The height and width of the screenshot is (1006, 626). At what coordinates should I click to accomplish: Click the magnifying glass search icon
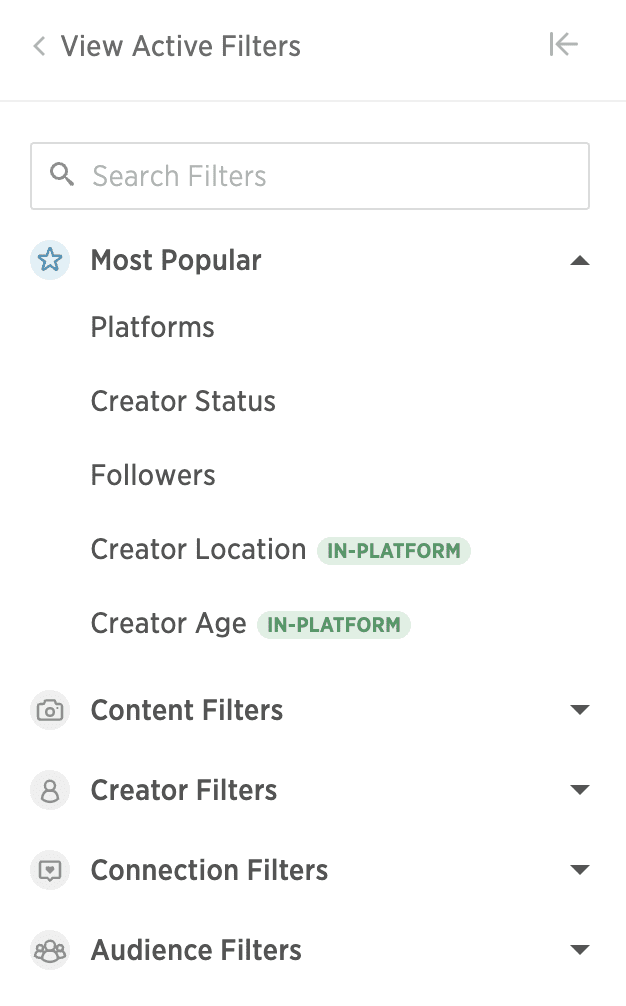pos(62,174)
